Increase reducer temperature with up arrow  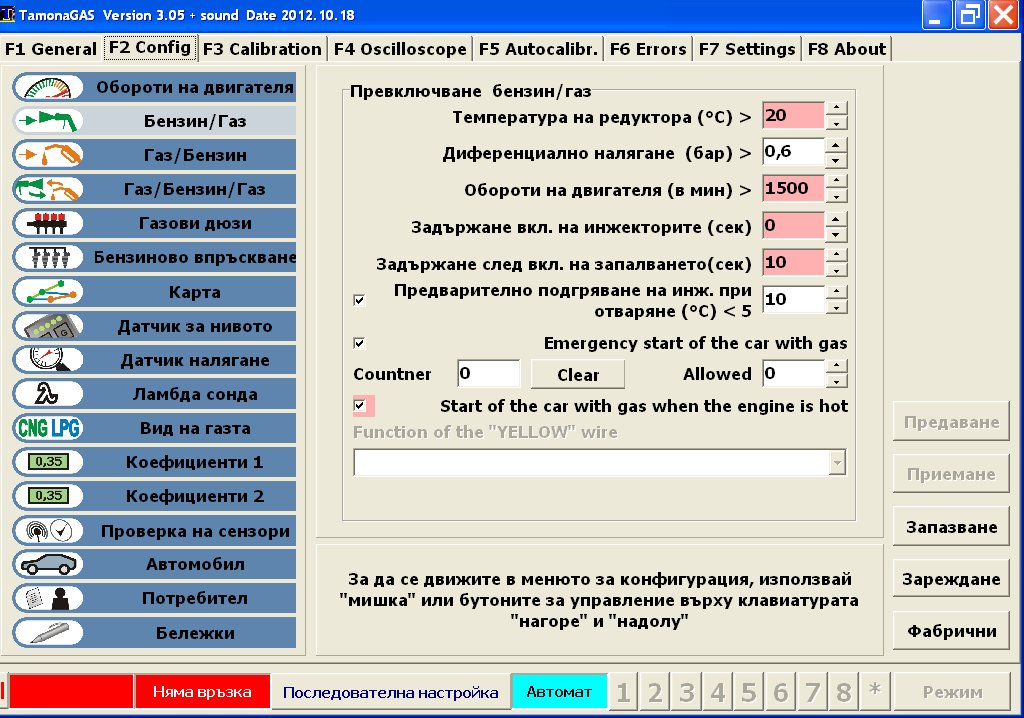pos(837,108)
